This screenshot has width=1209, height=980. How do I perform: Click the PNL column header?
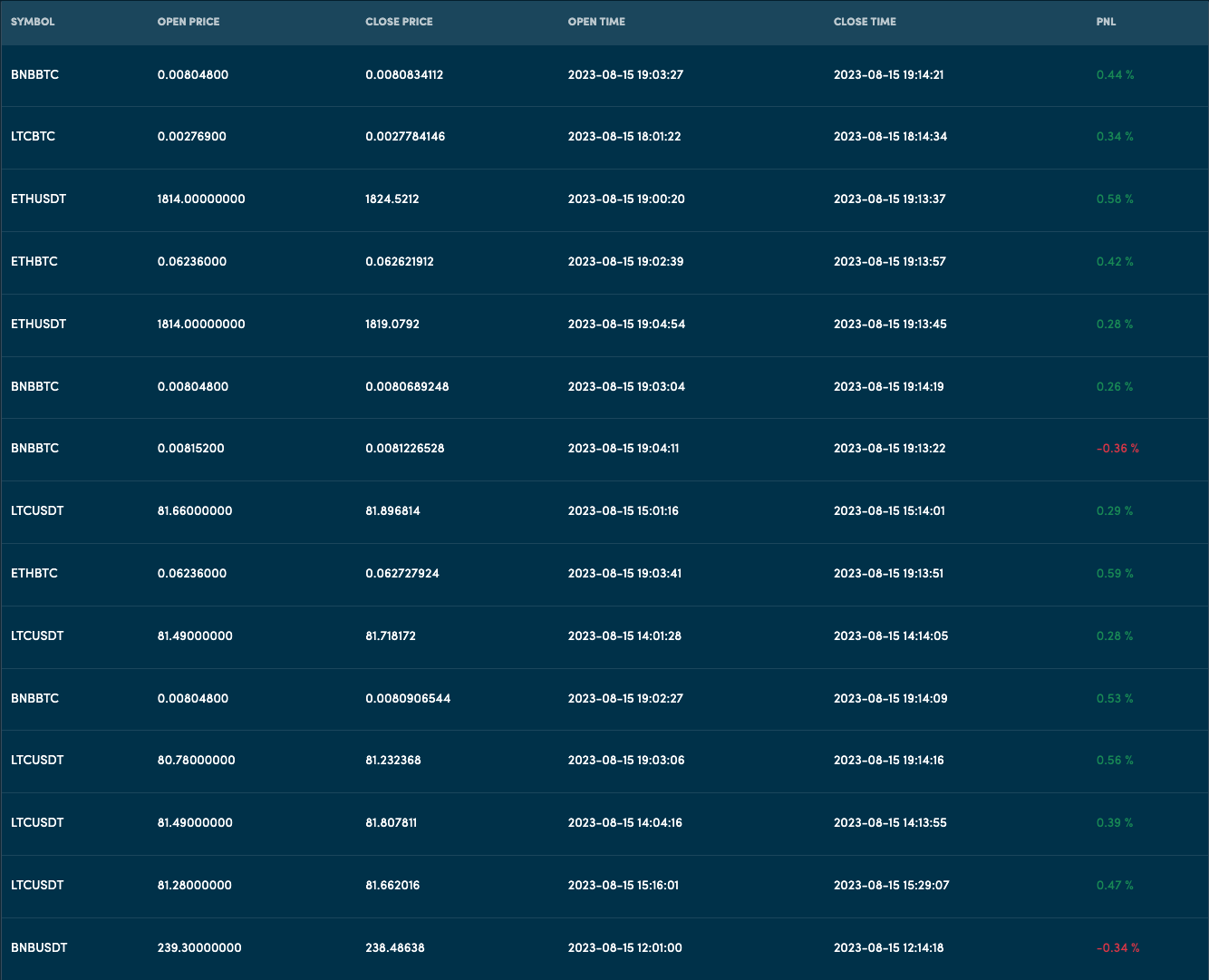tap(1106, 22)
